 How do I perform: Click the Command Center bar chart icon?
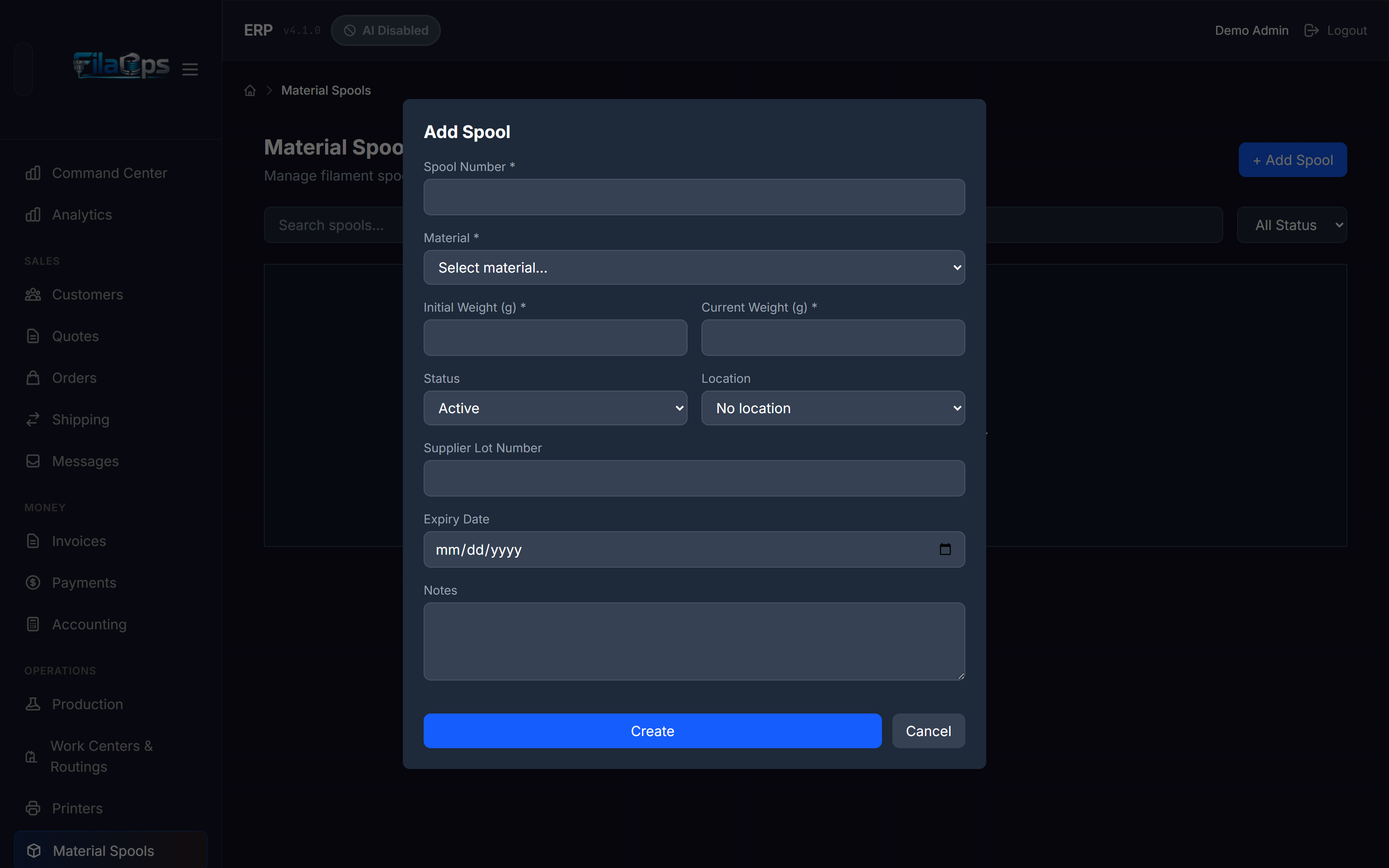point(33,173)
